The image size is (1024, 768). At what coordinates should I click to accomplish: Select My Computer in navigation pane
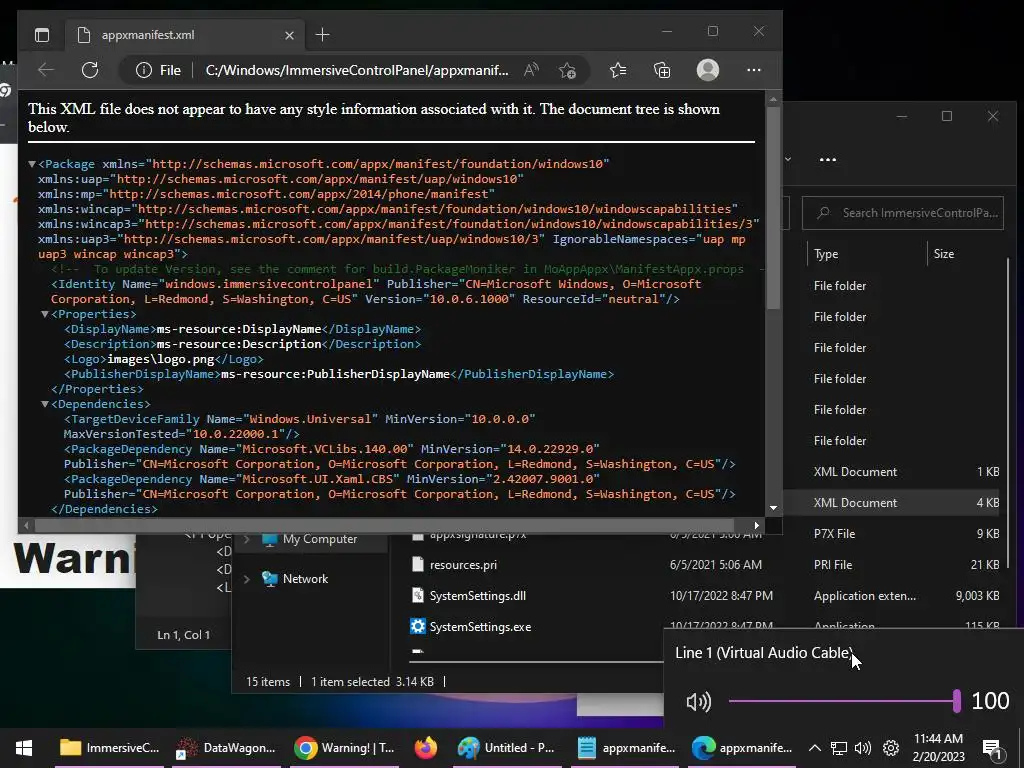[320, 539]
